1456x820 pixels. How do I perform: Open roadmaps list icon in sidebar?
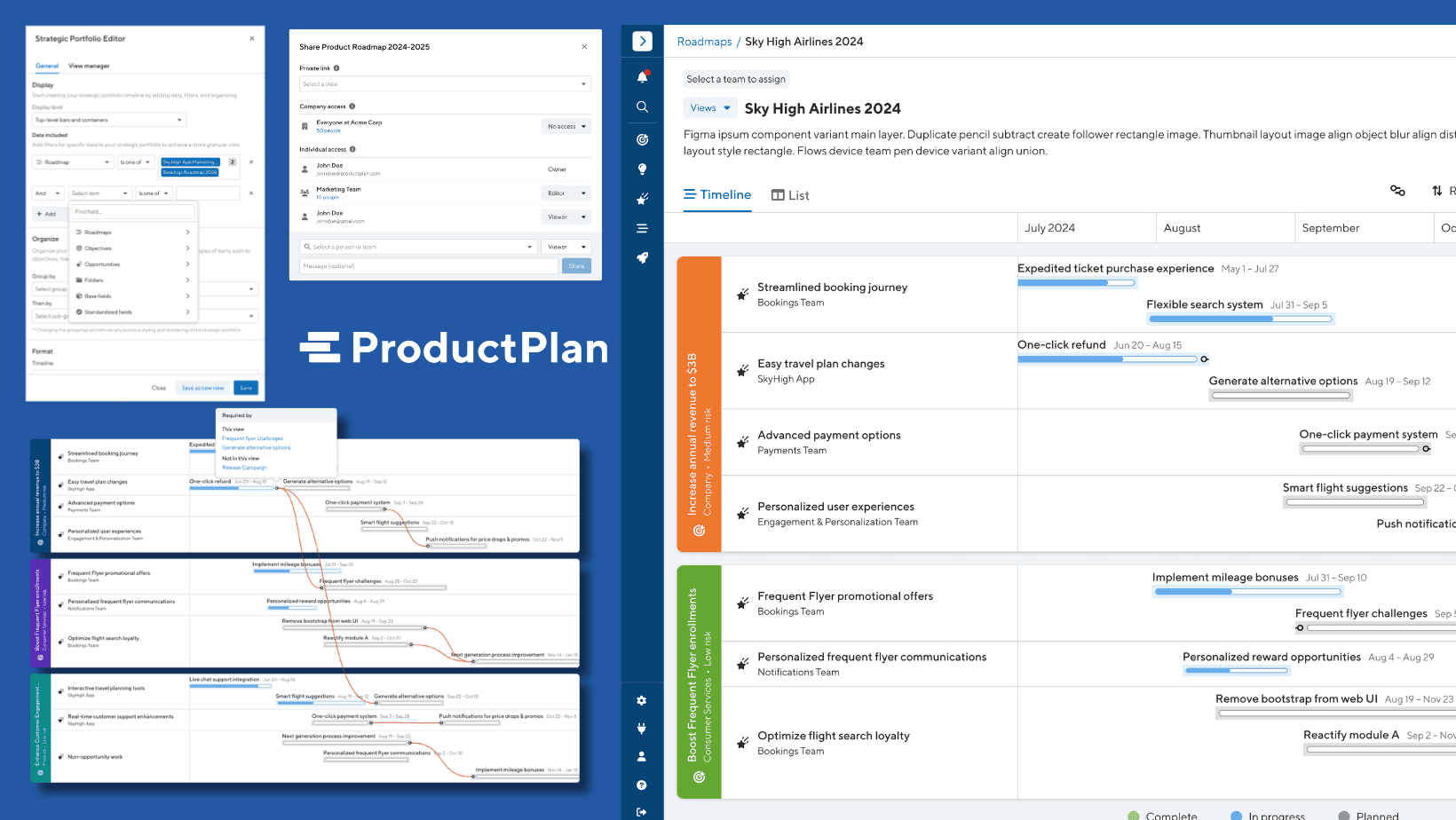[642, 228]
